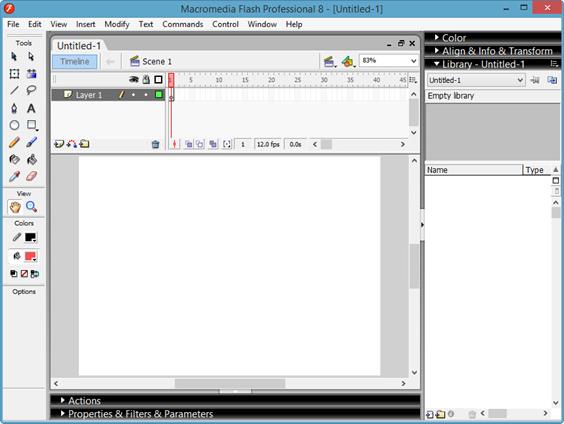Select the Pen tool

(14, 108)
